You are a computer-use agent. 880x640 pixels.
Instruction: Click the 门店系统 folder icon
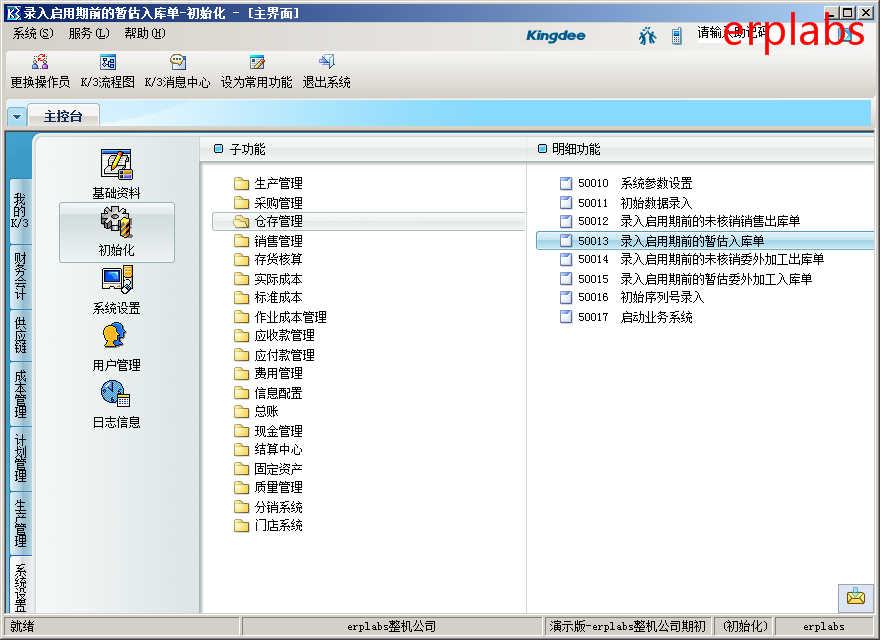[x=241, y=525]
